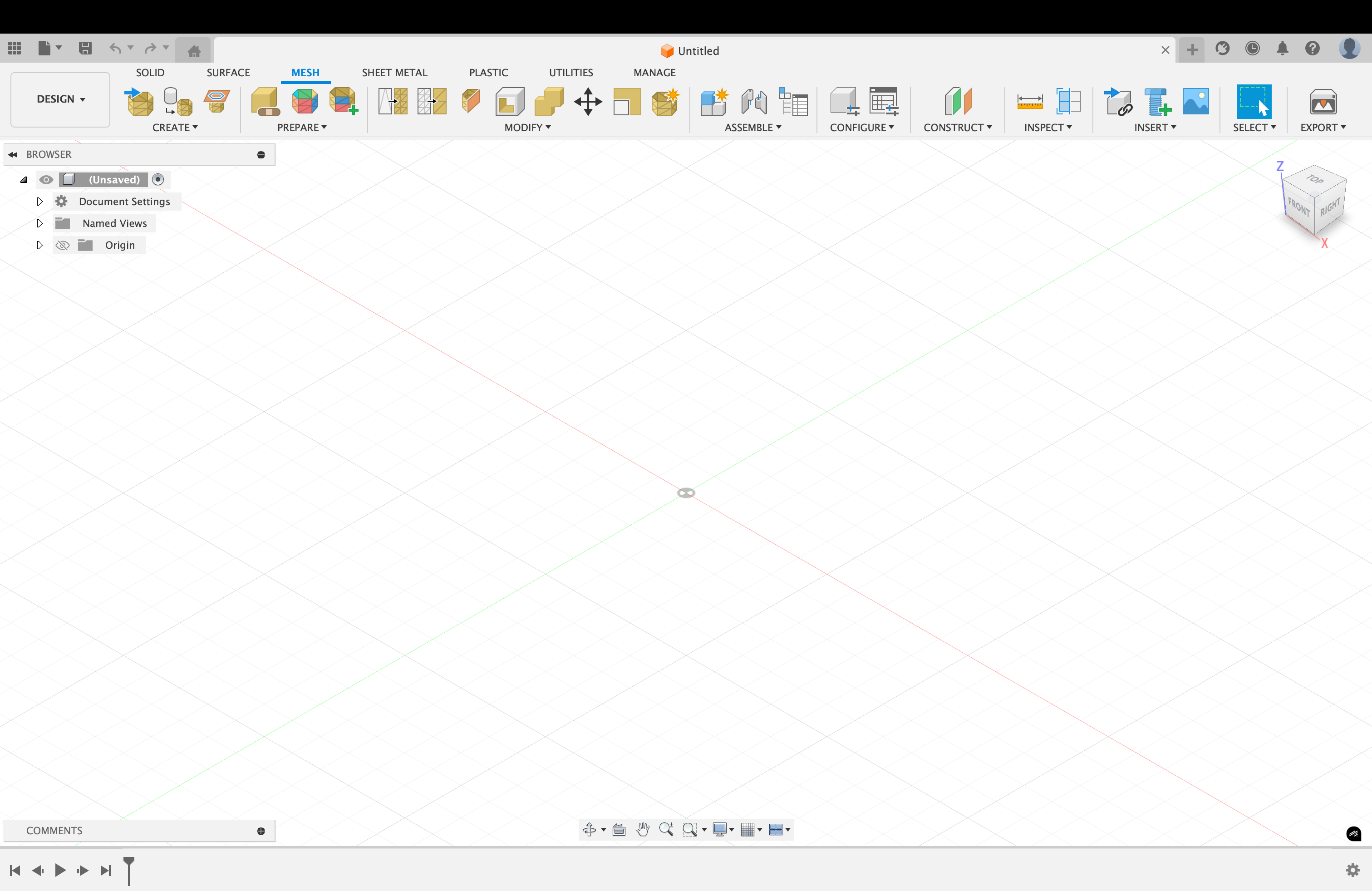Screen dimensions: 1372x891
Task: Activate the Erase and Fill tool
Action: [x=510, y=102]
